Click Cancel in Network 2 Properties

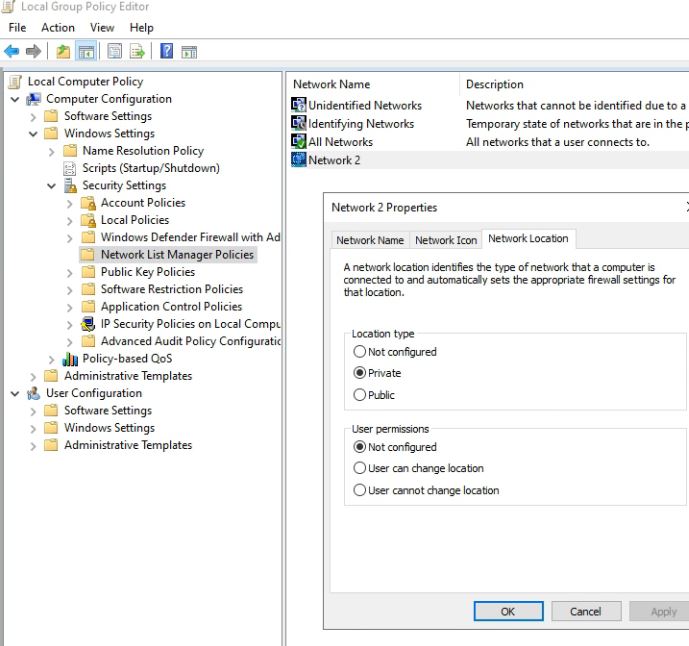coord(586,611)
